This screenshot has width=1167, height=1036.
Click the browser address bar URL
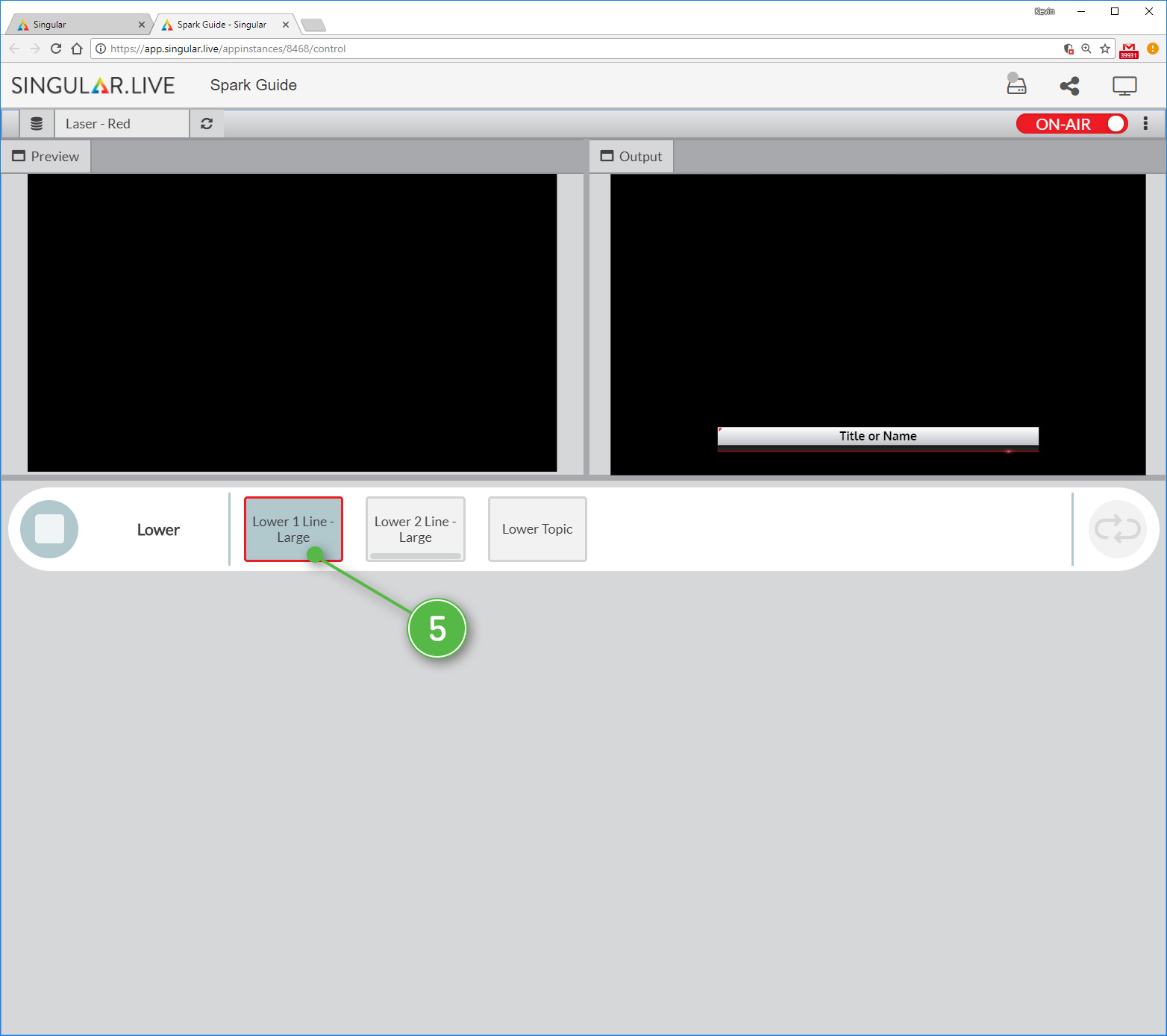coord(228,49)
